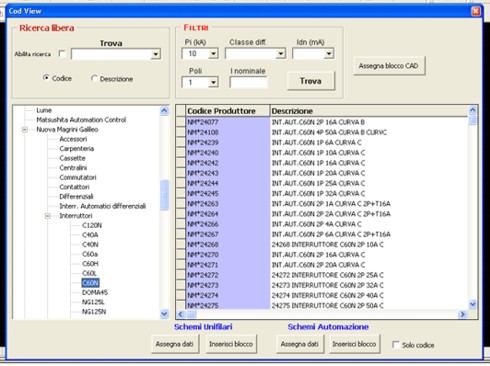Select Commutatori tree item
Screen dimensions: 490x366
(x=78, y=177)
